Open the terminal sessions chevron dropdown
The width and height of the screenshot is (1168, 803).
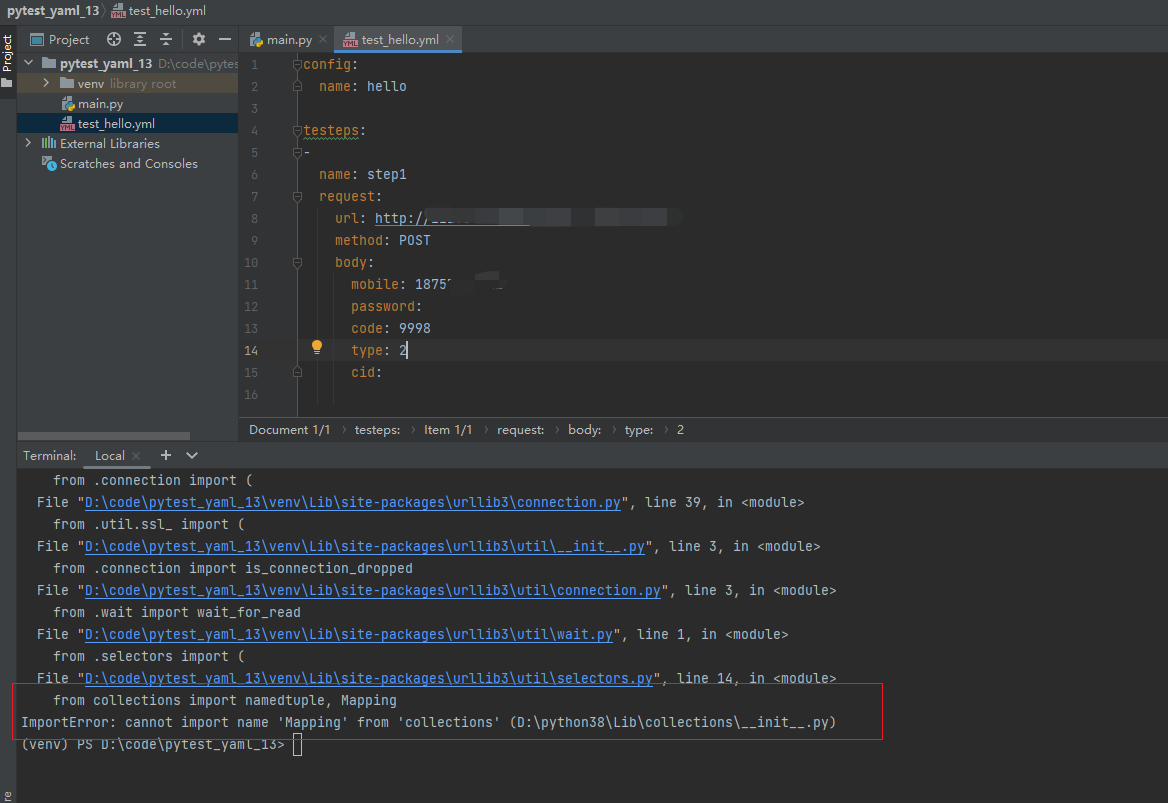click(x=190, y=455)
